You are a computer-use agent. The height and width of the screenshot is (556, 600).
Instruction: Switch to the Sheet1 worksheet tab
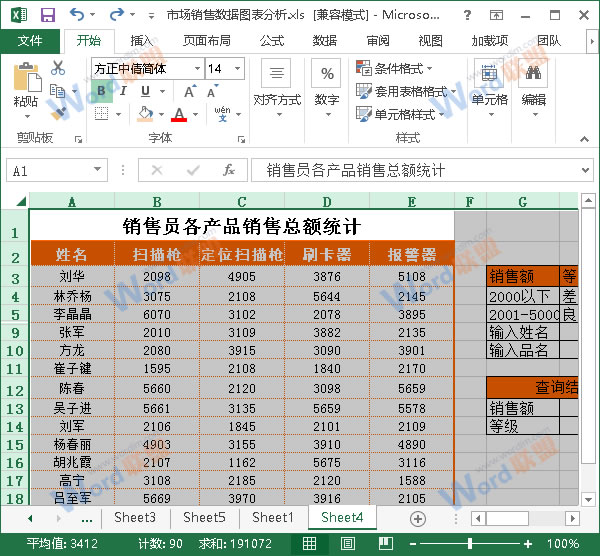(272, 518)
